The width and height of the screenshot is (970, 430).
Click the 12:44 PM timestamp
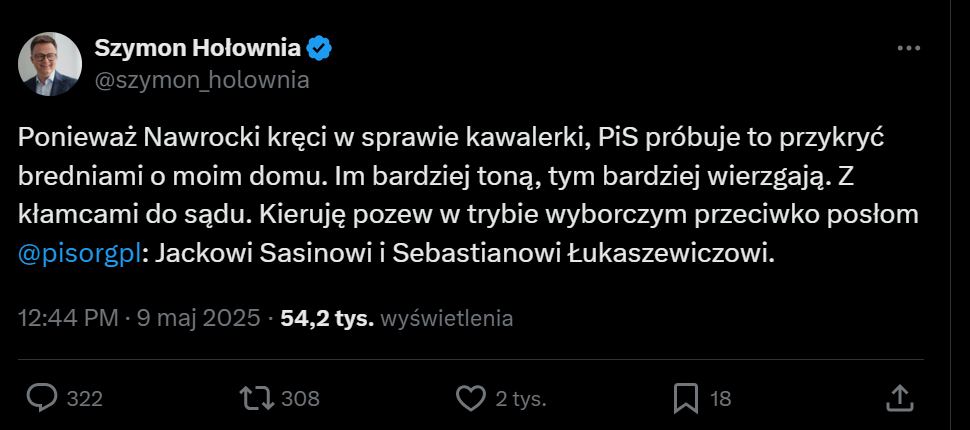68,319
